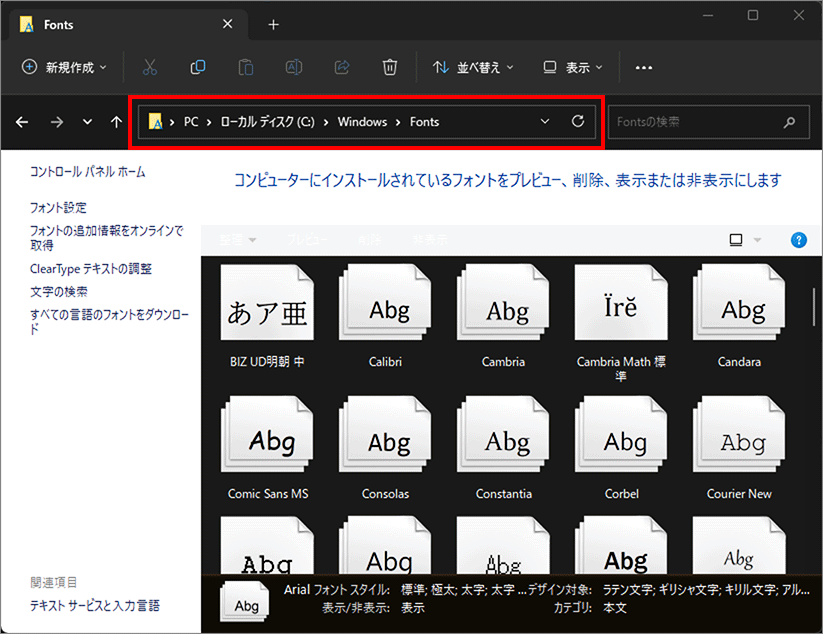
Task: Click the chevron after PC in path
Action: pyautogui.click(x=209, y=122)
